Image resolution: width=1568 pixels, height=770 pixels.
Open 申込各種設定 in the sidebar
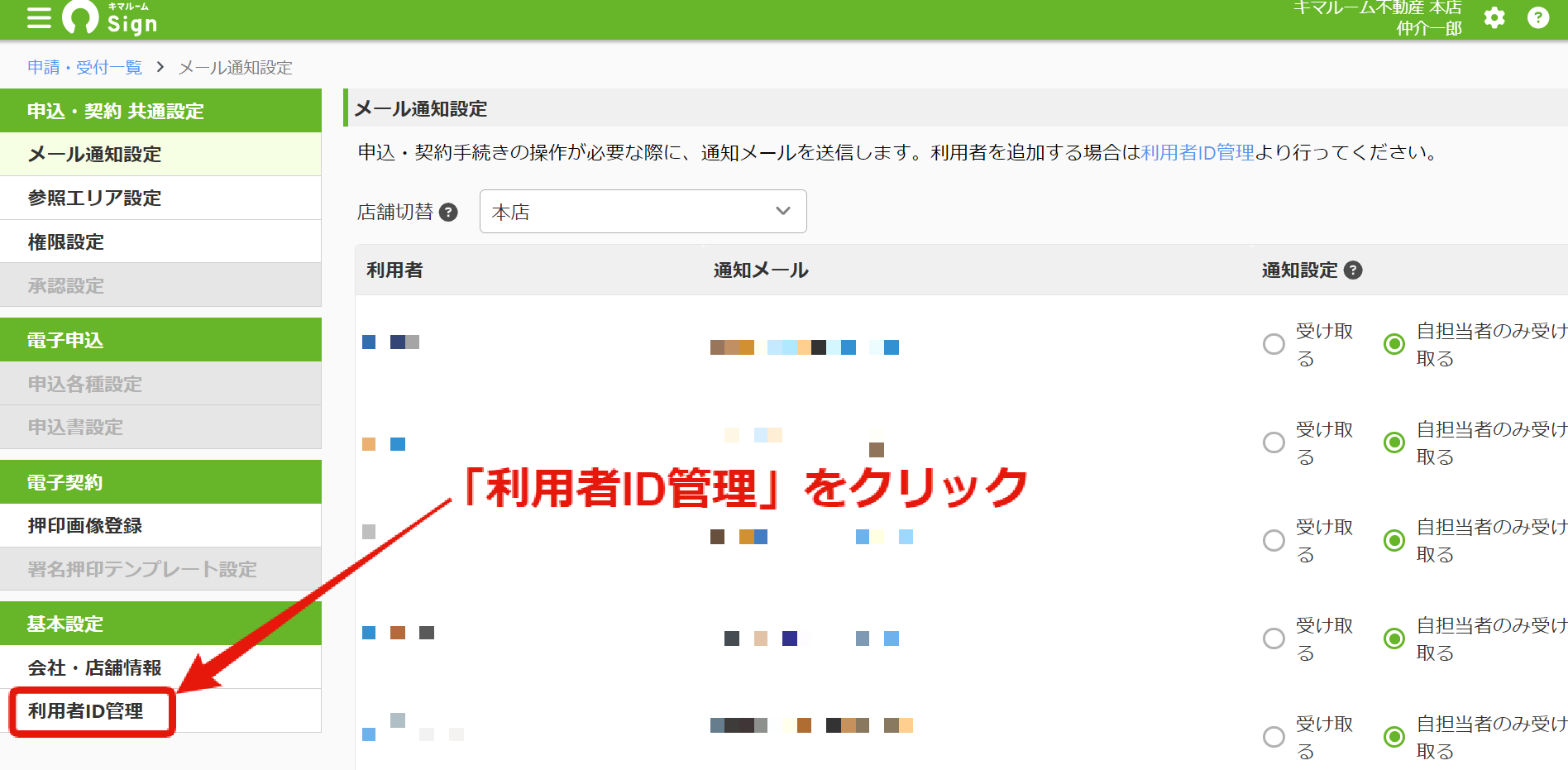pyautogui.click(x=160, y=384)
